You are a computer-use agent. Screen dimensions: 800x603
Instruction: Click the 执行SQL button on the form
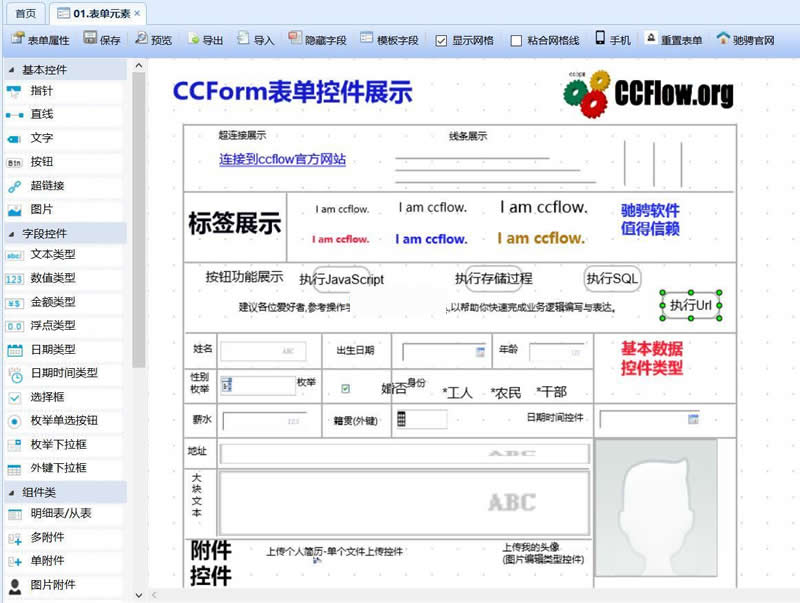click(x=614, y=279)
